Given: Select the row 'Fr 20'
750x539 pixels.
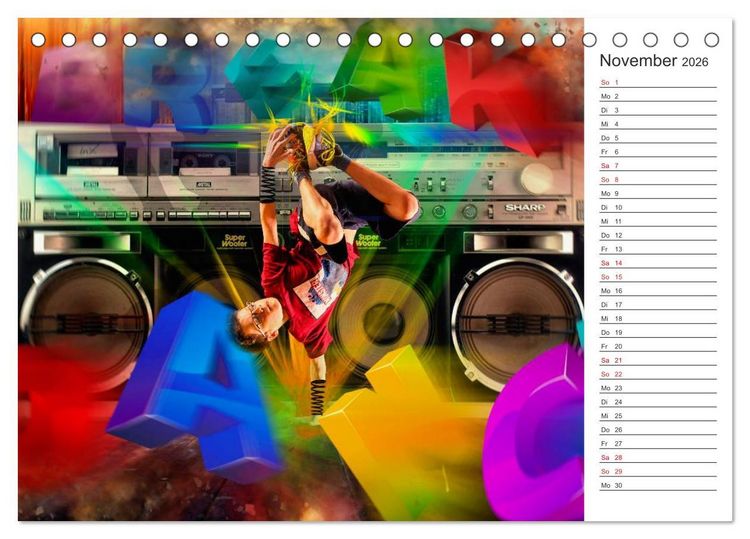Looking at the screenshot, I should click(x=658, y=346).
